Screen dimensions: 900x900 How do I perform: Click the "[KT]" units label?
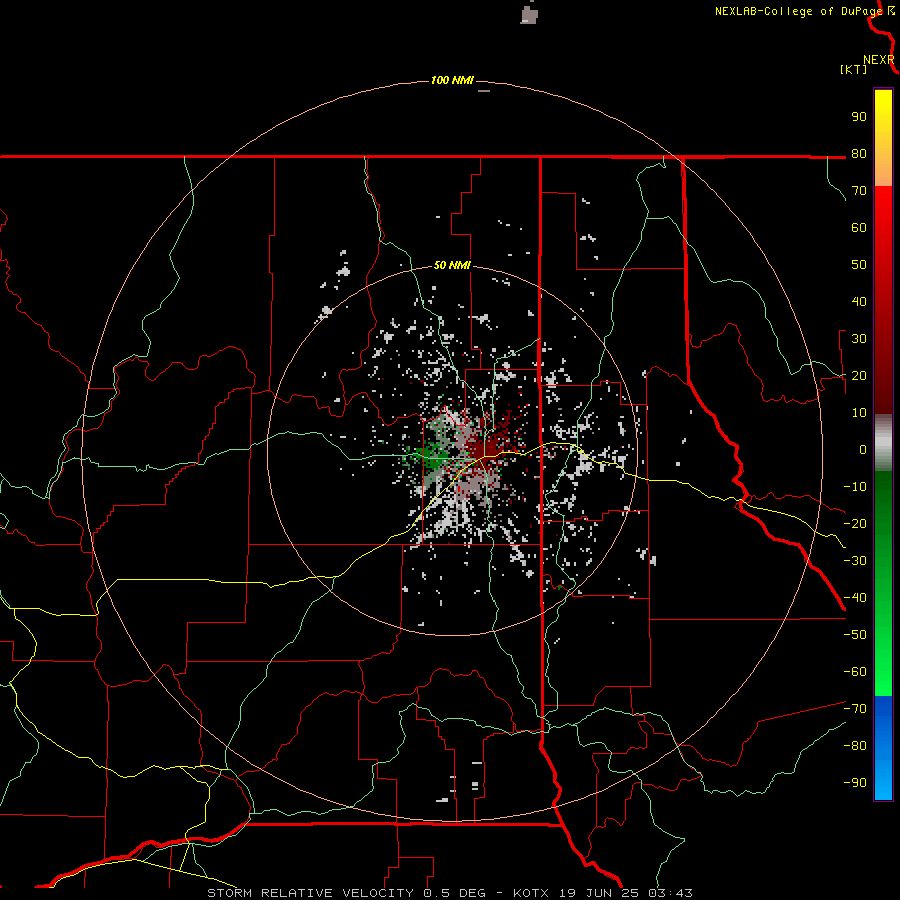854,69
